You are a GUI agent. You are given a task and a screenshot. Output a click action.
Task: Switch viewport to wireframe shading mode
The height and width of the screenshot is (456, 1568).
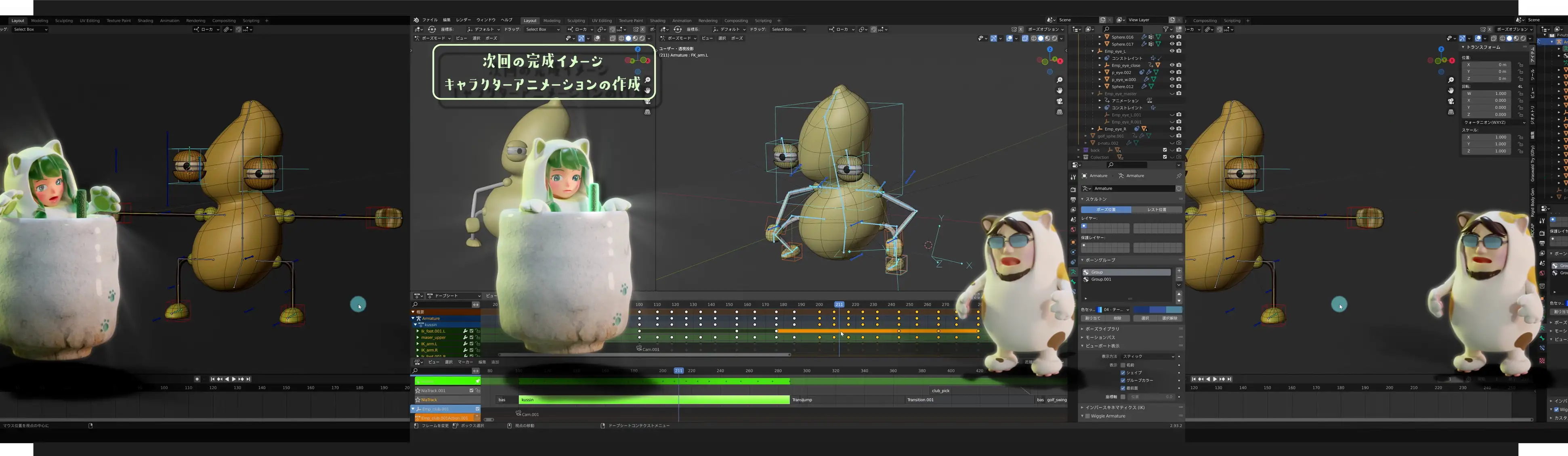pos(1034,38)
